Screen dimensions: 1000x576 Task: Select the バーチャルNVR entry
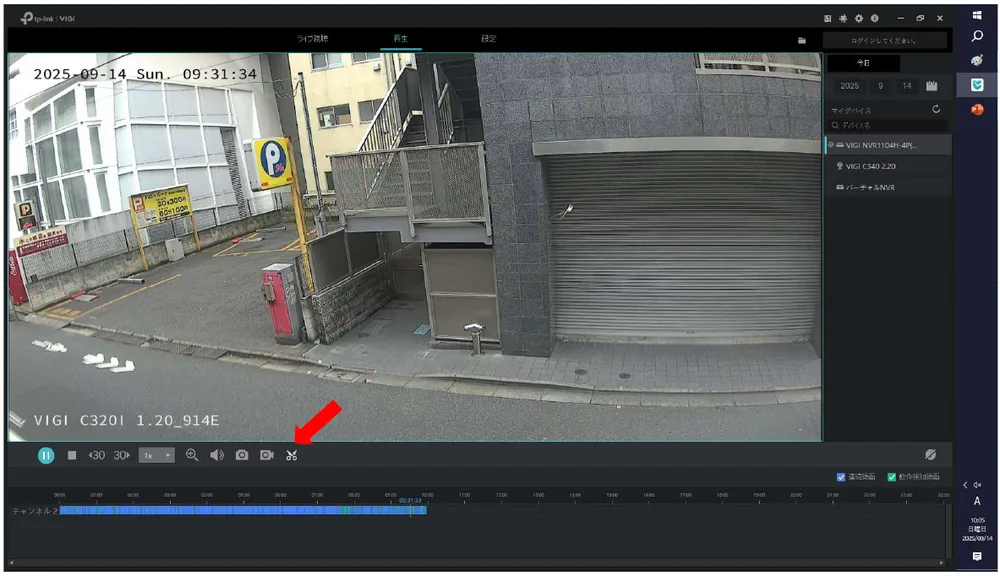pos(888,188)
